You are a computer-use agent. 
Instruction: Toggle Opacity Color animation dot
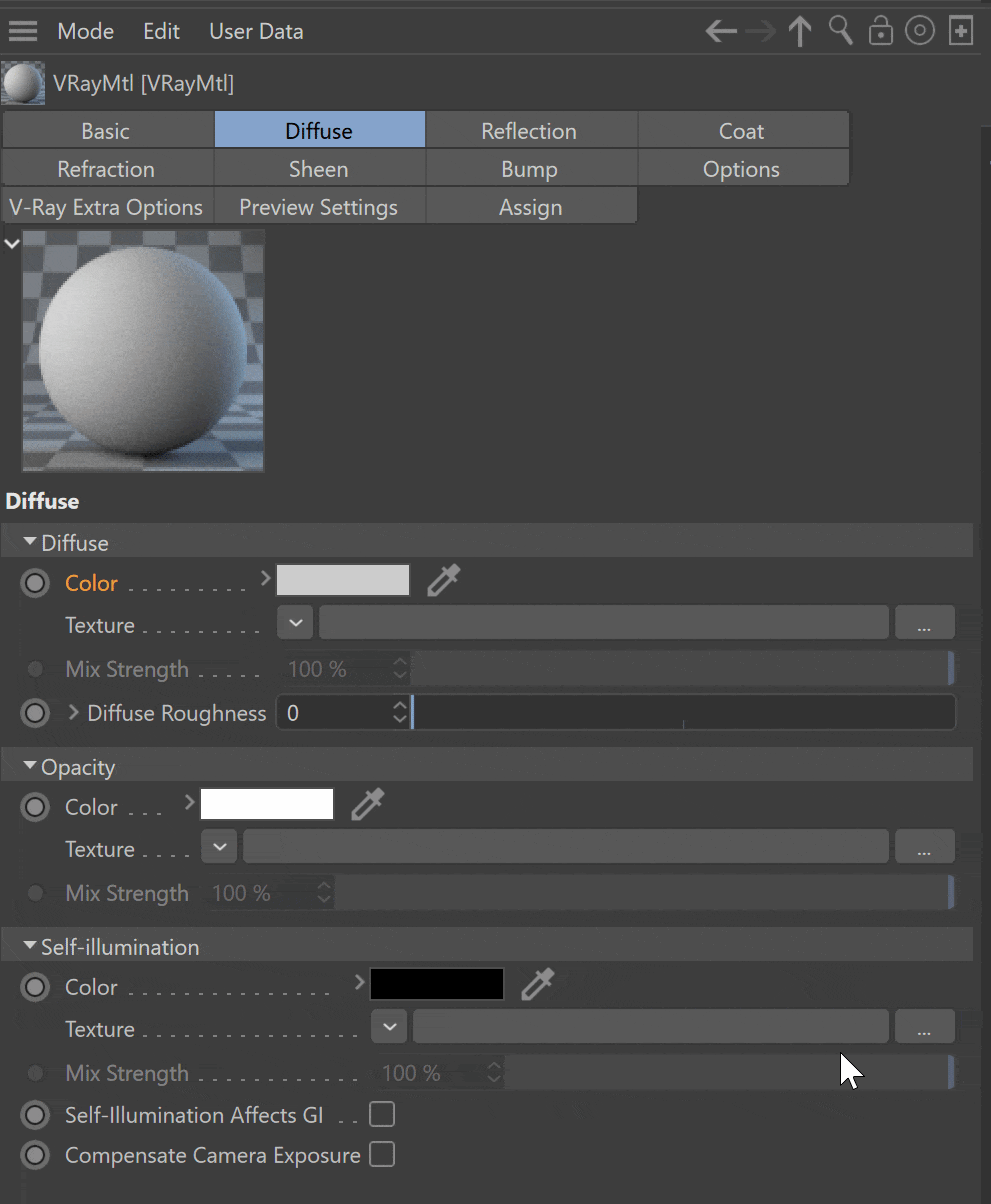[x=35, y=807]
